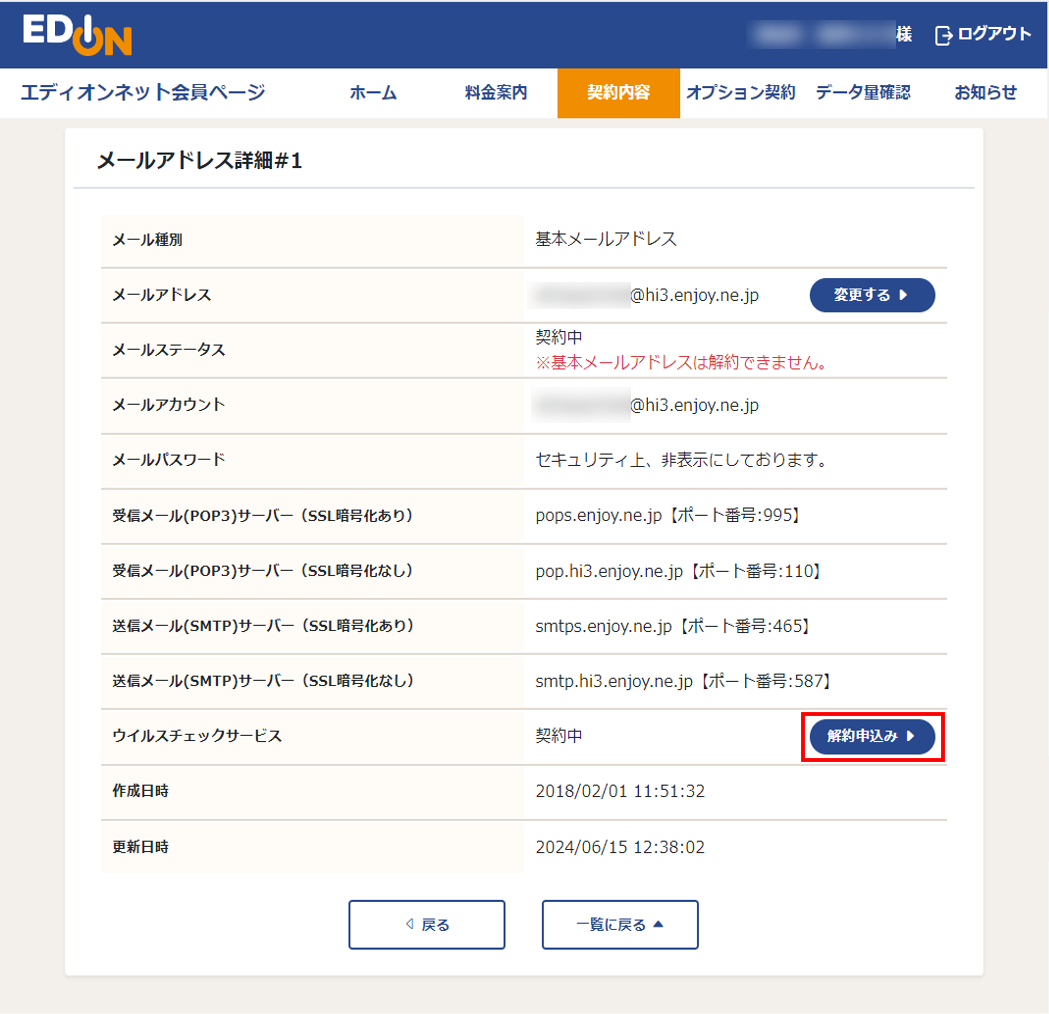1049x1014 pixels.
Task: Switch to the ホーム tab
Action: point(372,92)
